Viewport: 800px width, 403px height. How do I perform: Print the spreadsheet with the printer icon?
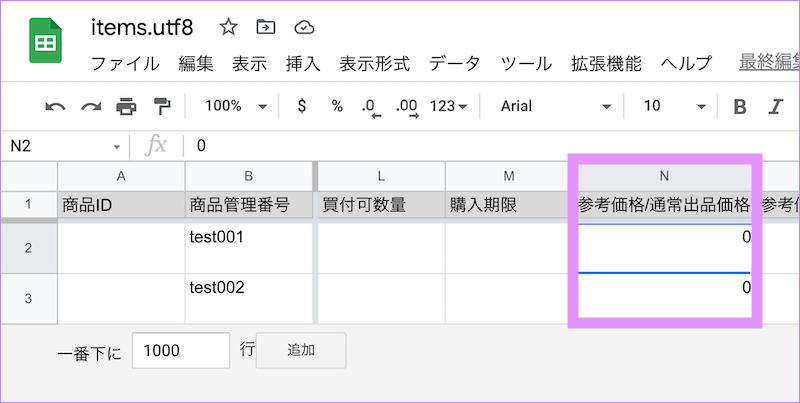[x=126, y=106]
